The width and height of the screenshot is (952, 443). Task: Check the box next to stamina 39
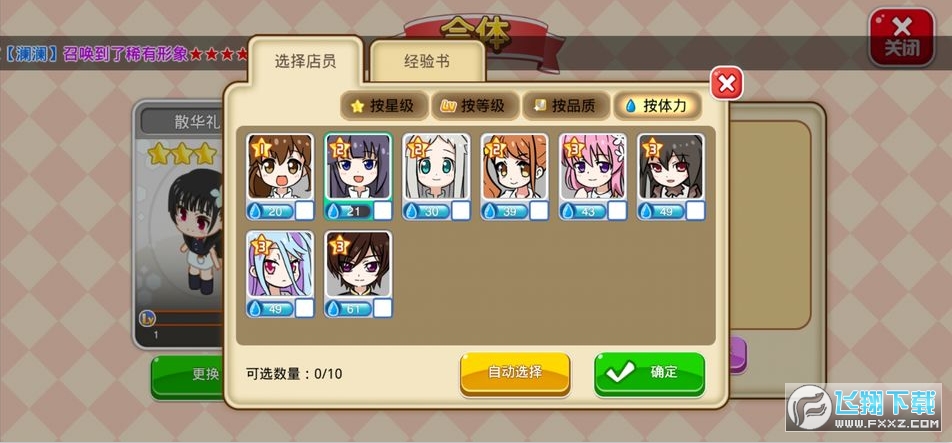pyautogui.click(x=539, y=211)
